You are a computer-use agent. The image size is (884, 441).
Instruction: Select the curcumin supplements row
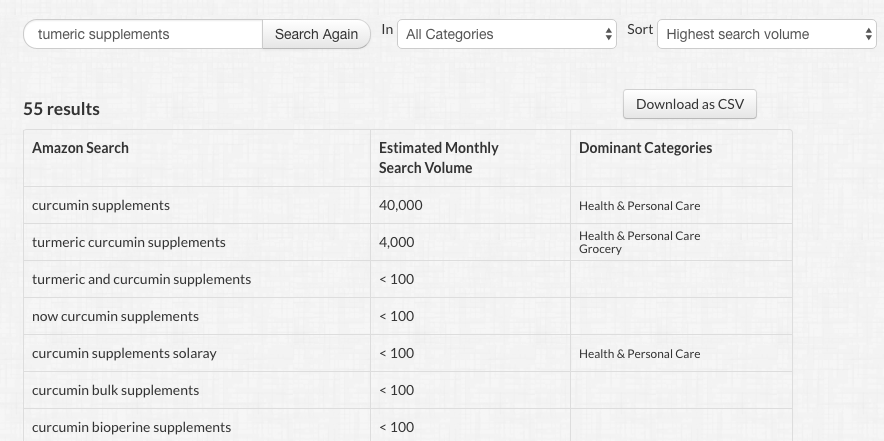coord(408,205)
